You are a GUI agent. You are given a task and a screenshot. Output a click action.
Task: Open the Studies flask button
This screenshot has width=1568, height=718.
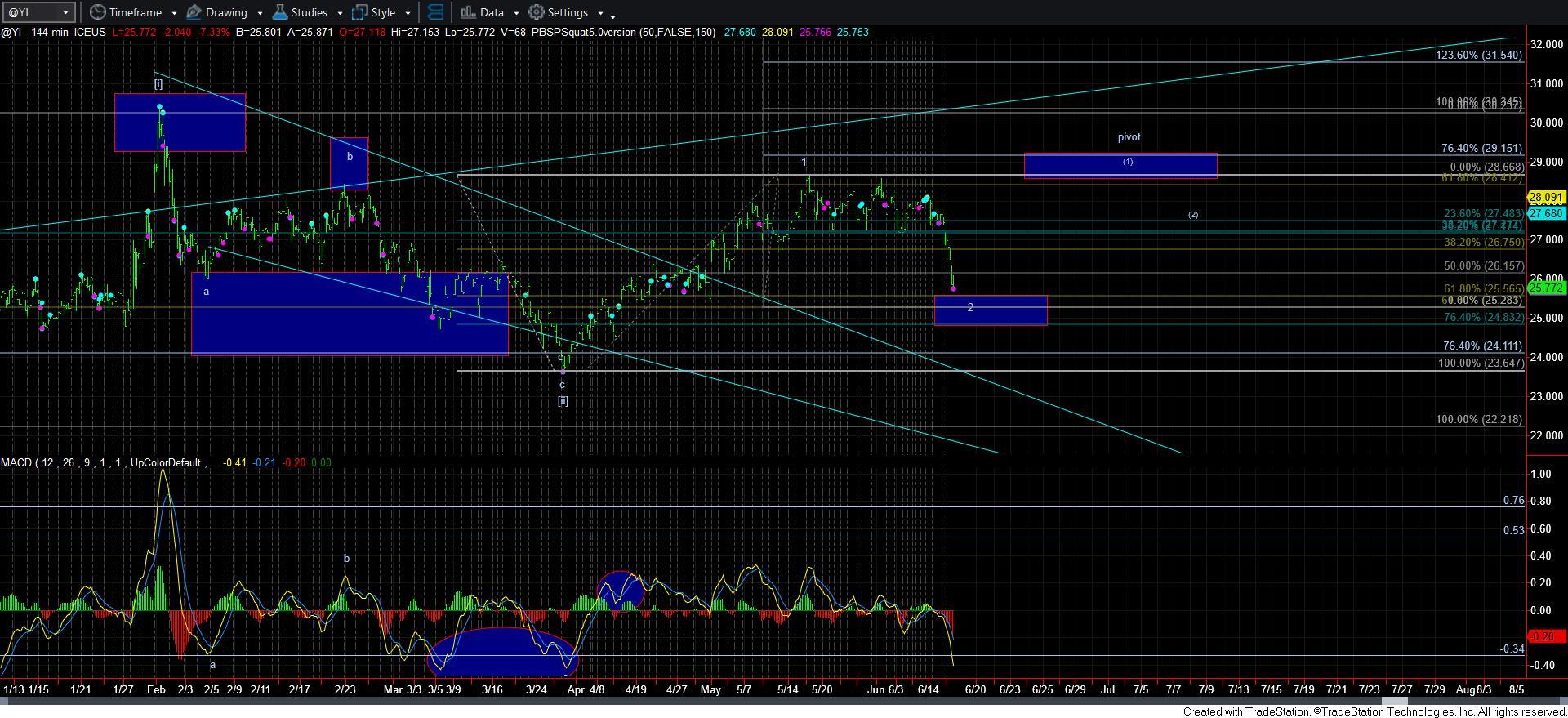coord(299,12)
